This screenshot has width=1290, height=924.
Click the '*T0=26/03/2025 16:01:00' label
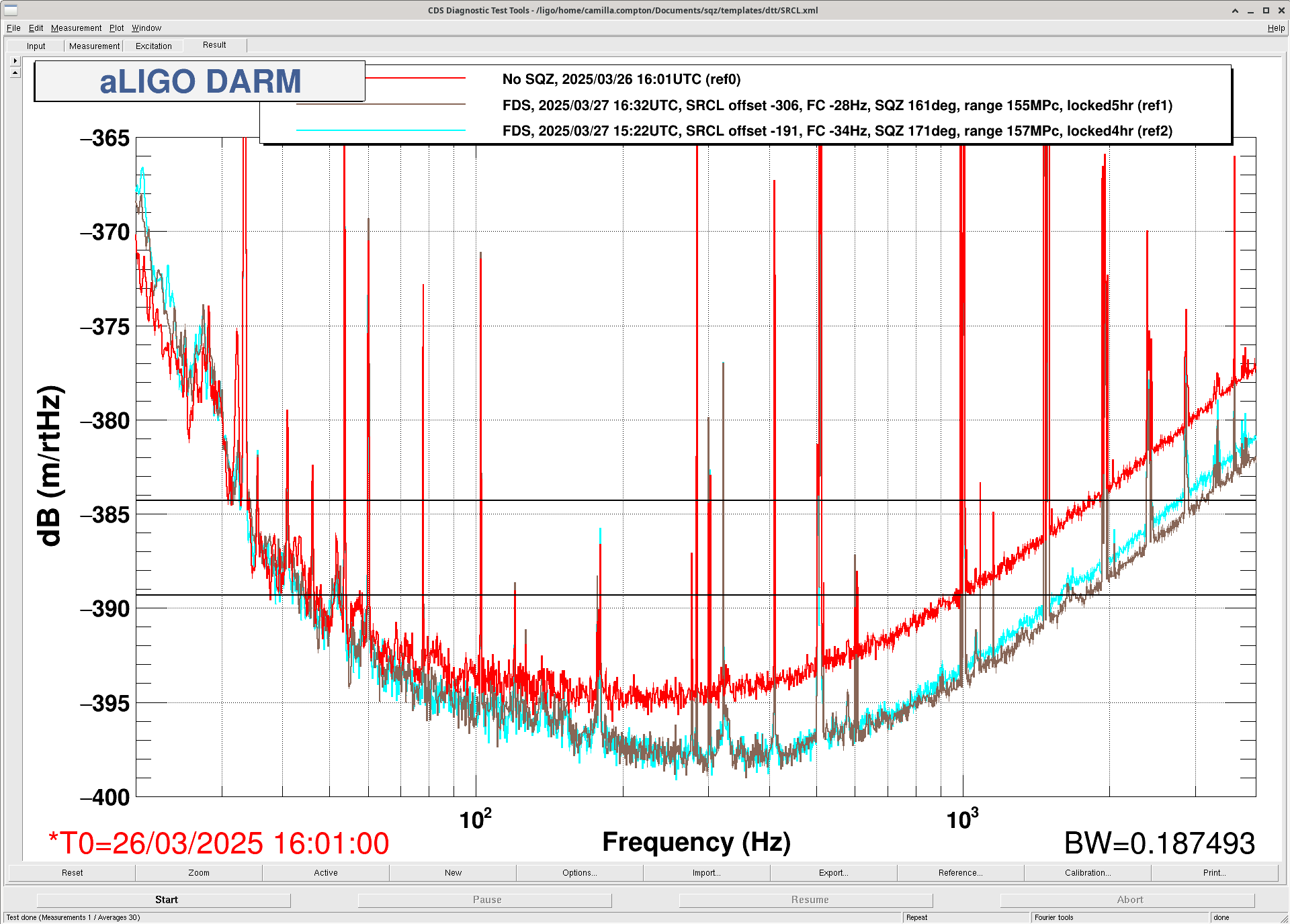(218, 843)
